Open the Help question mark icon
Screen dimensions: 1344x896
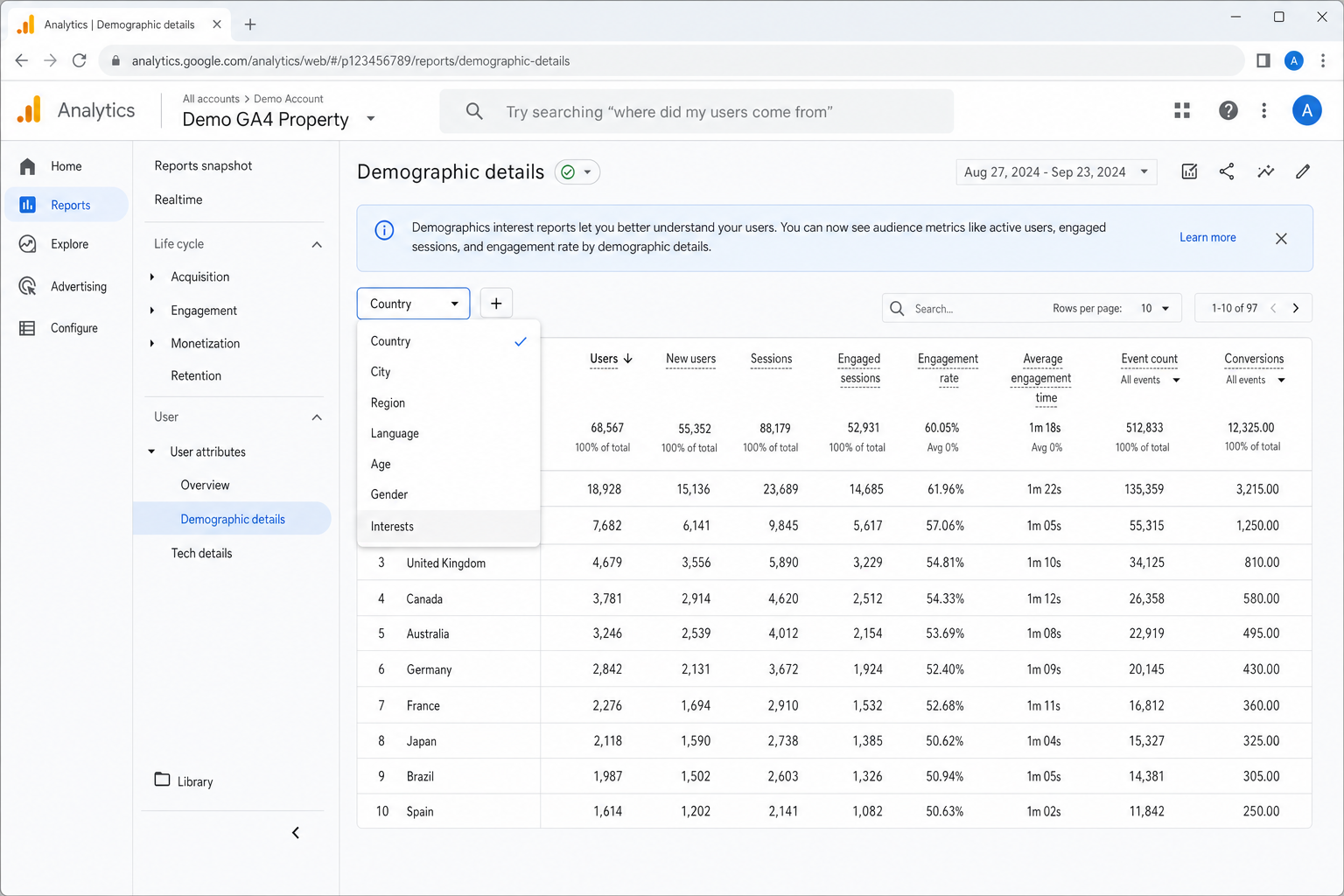[x=1228, y=110]
